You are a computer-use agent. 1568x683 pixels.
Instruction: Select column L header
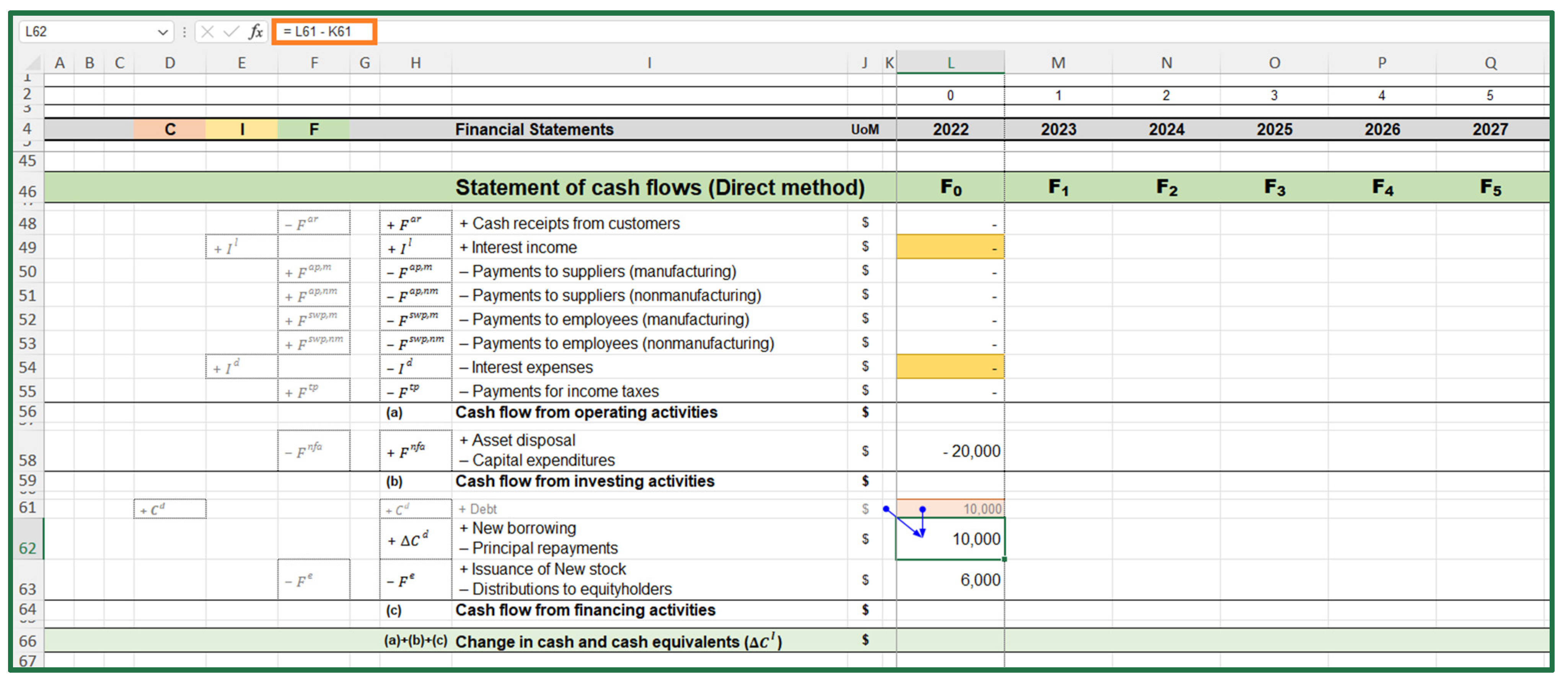click(950, 63)
